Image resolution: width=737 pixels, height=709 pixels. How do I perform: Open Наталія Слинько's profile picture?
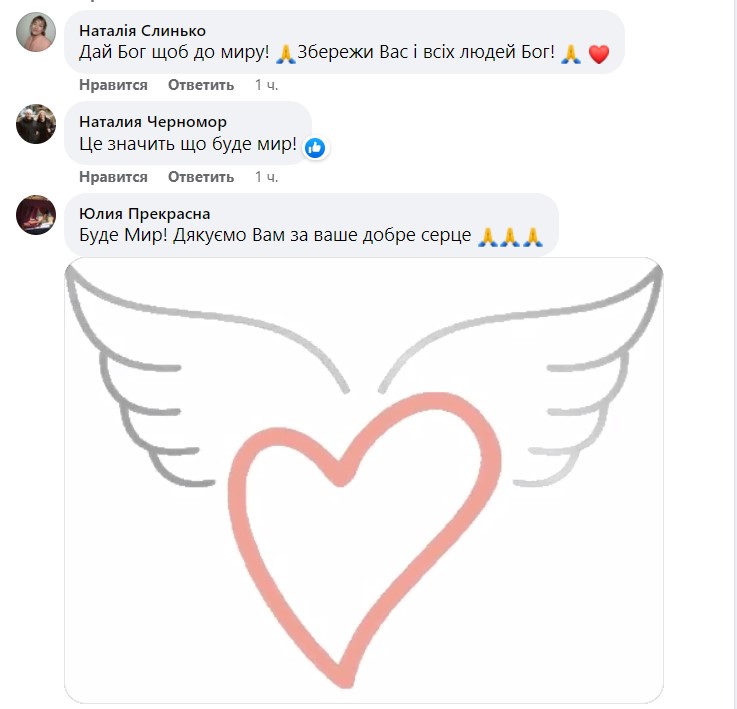[36, 32]
